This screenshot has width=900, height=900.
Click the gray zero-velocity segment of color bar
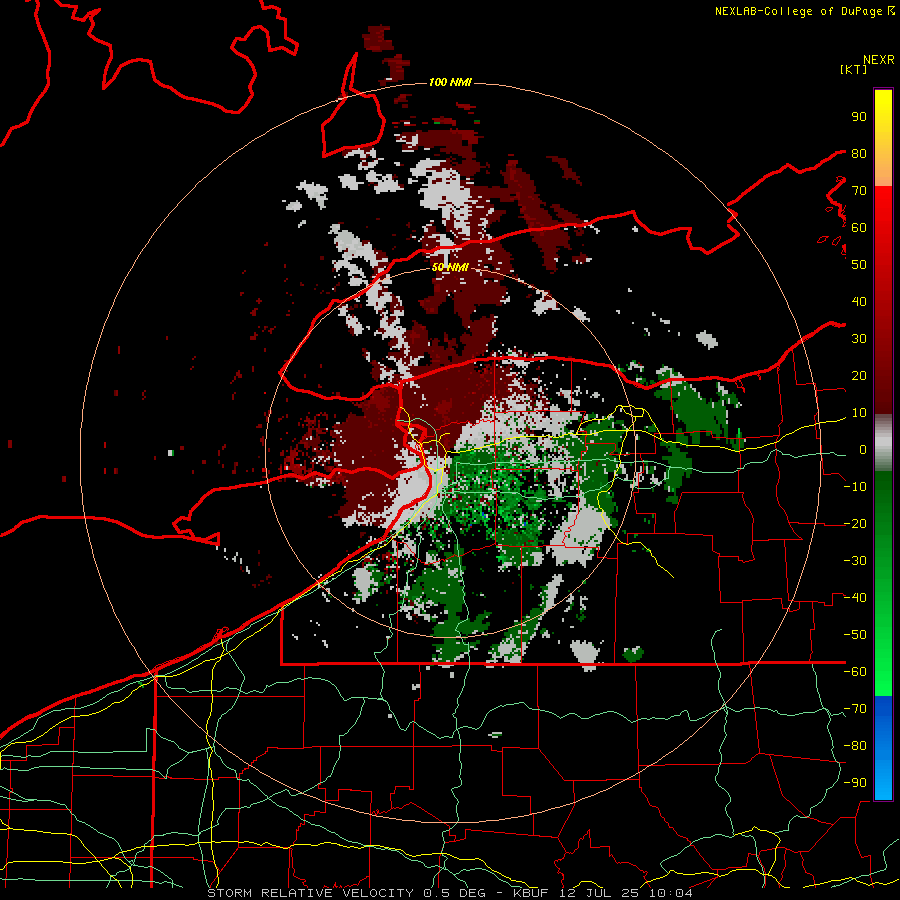pos(883,443)
